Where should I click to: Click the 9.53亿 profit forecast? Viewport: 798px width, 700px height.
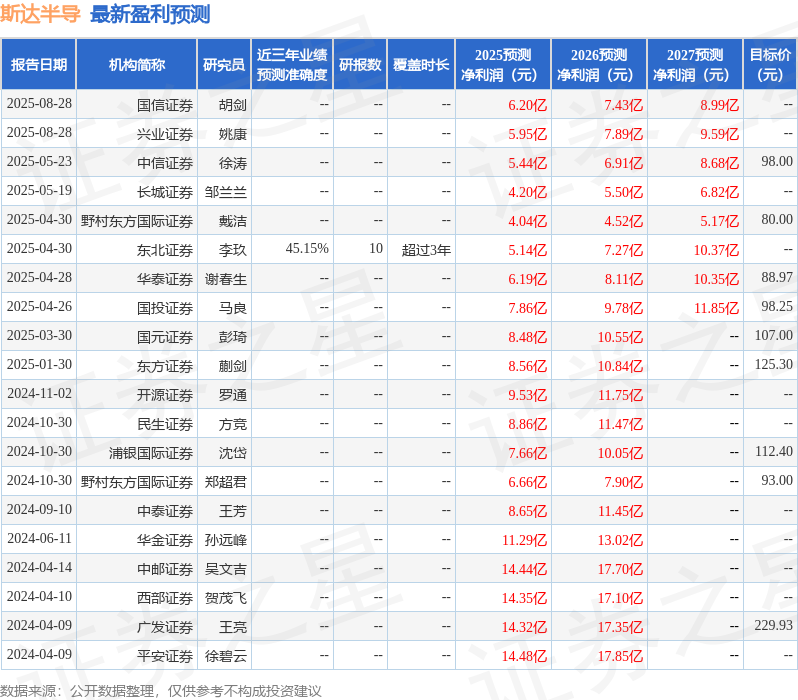[x=527, y=395]
